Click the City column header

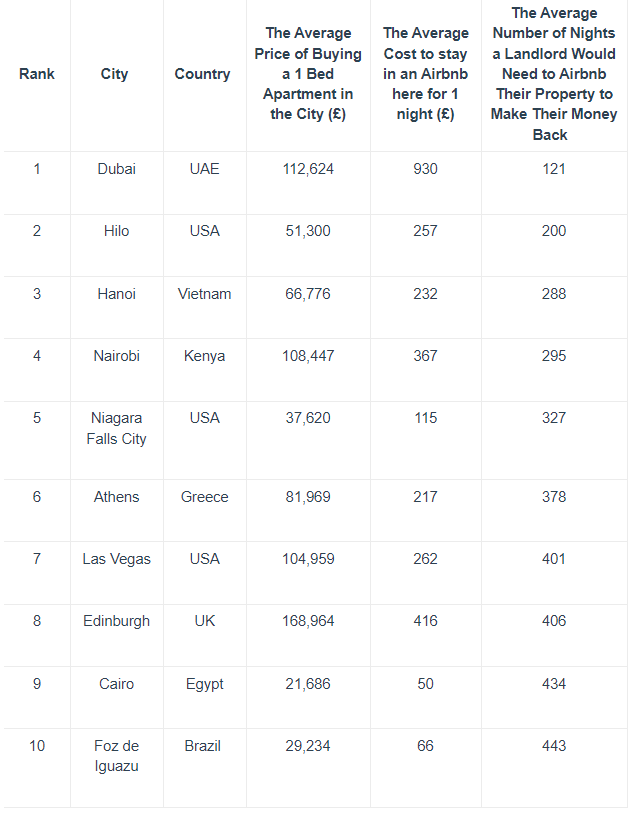[x=115, y=74]
